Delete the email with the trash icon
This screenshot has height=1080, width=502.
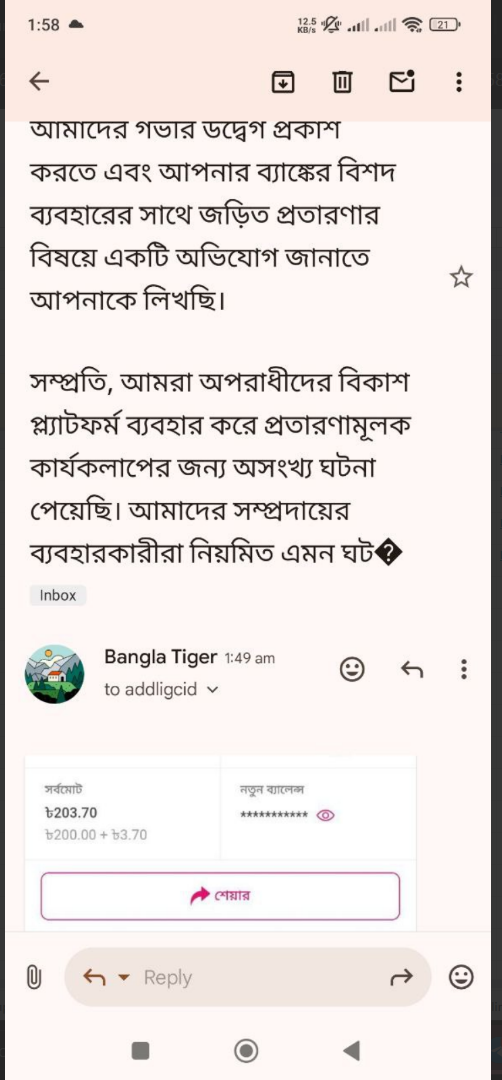coord(342,82)
